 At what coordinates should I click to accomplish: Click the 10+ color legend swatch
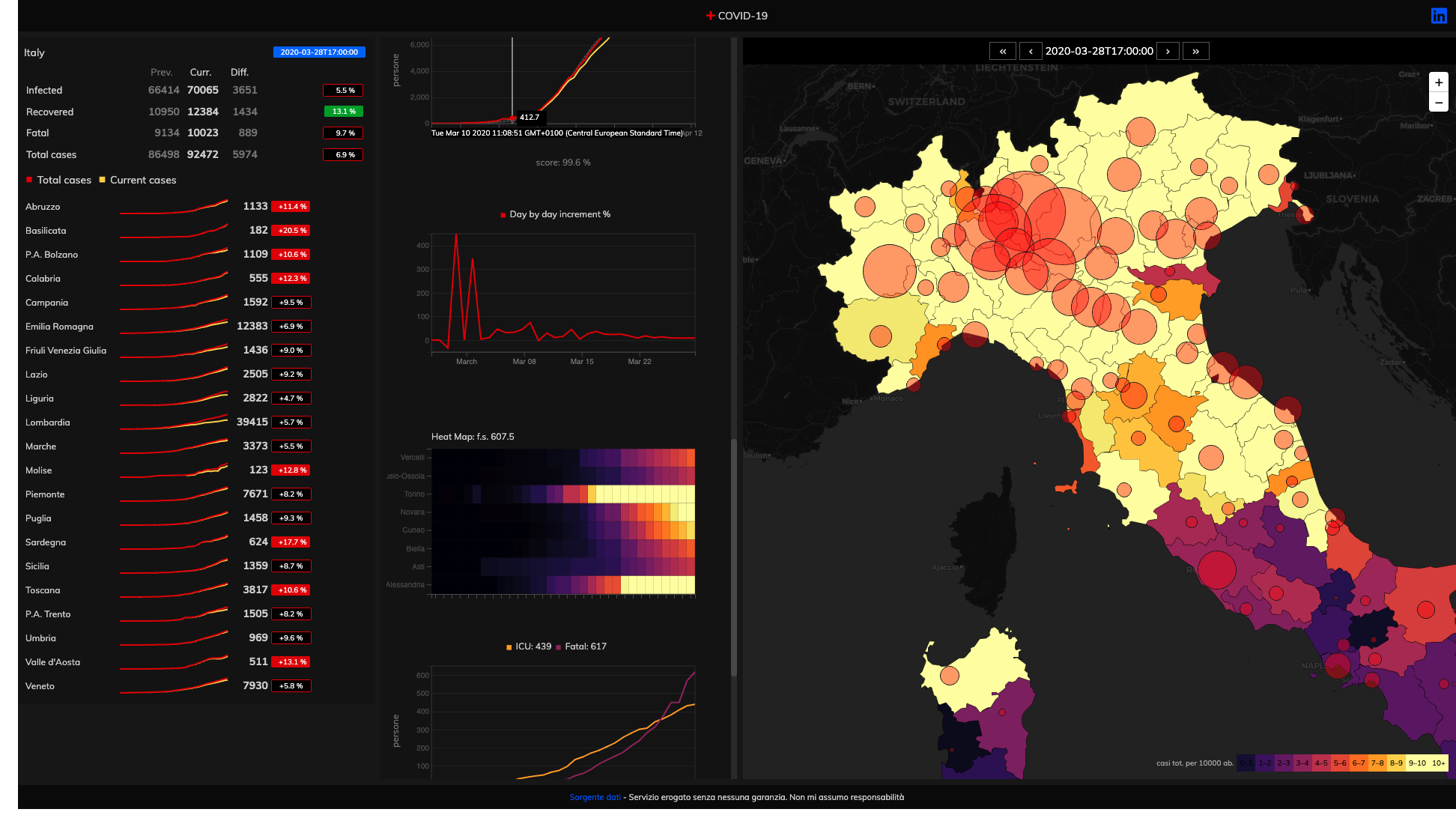pos(1438,763)
